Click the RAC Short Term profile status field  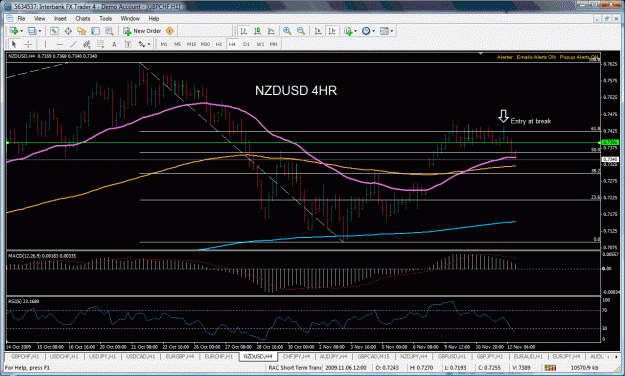click(x=295, y=368)
